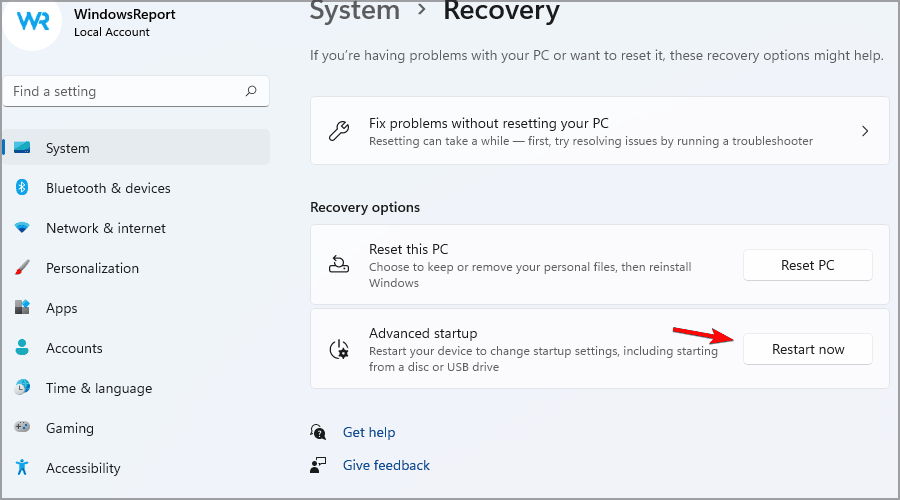The height and width of the screenshot is (500, 900).
Task: Click the search magnifier icon
Action: click(251, 91)
